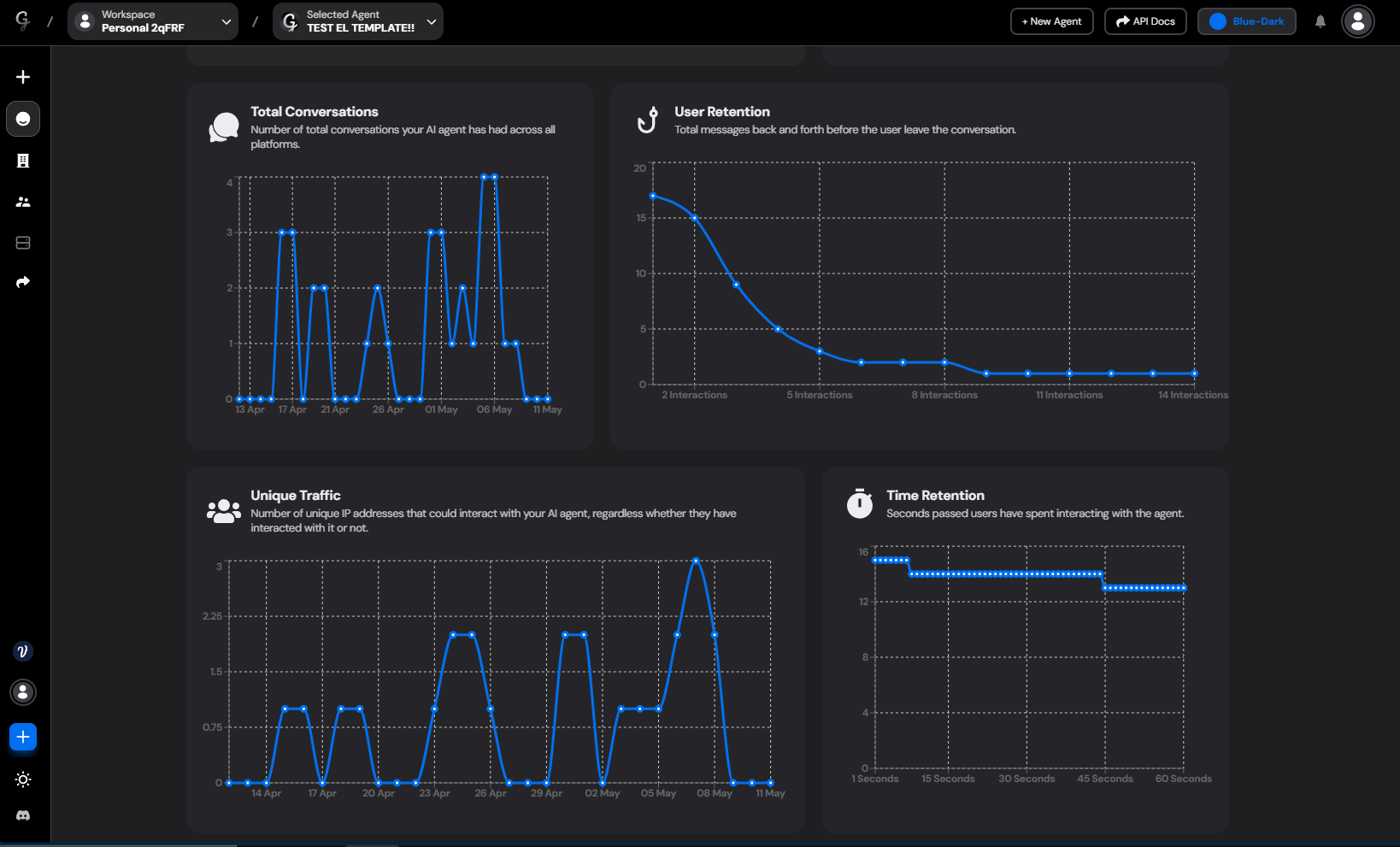Click the User Retention heading
The image size is (1400, 847).
point(722,112)
